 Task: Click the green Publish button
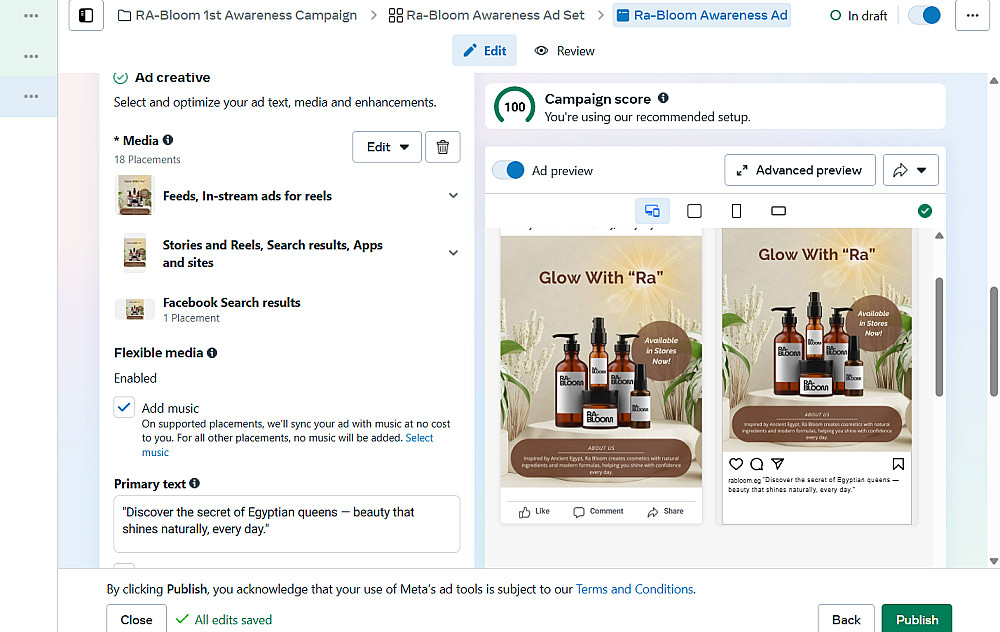coord(917,619)
